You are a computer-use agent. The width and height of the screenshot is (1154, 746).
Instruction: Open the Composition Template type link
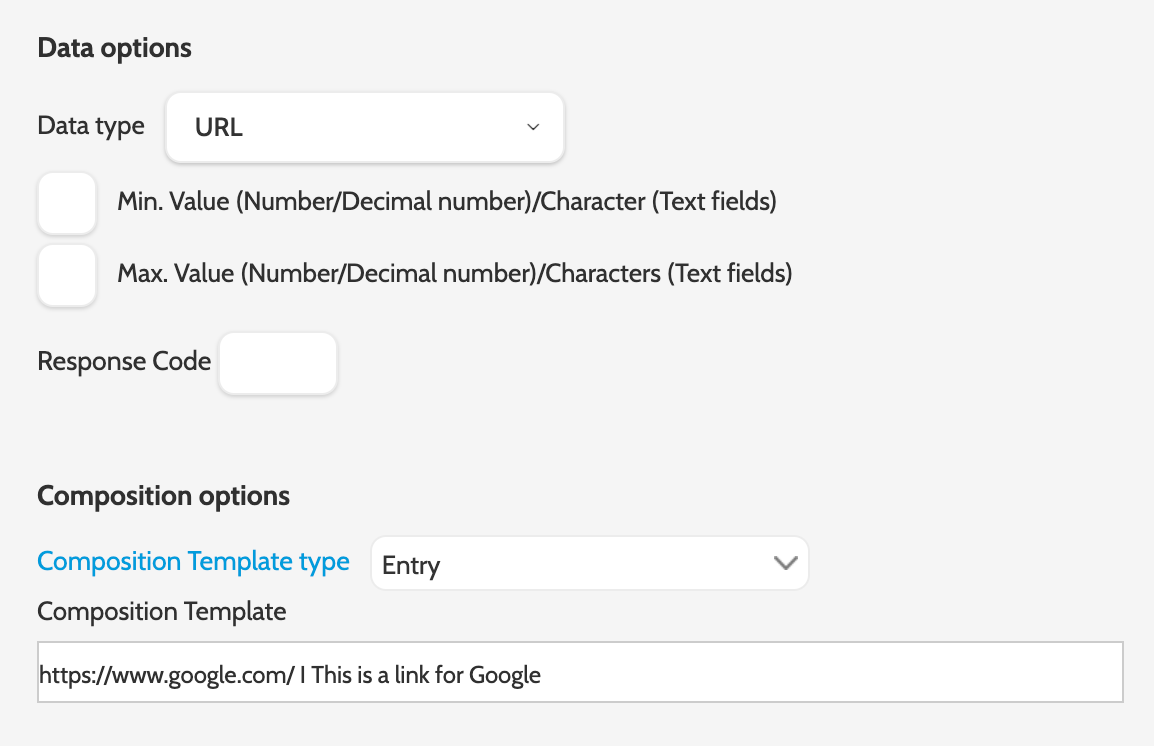193,561
